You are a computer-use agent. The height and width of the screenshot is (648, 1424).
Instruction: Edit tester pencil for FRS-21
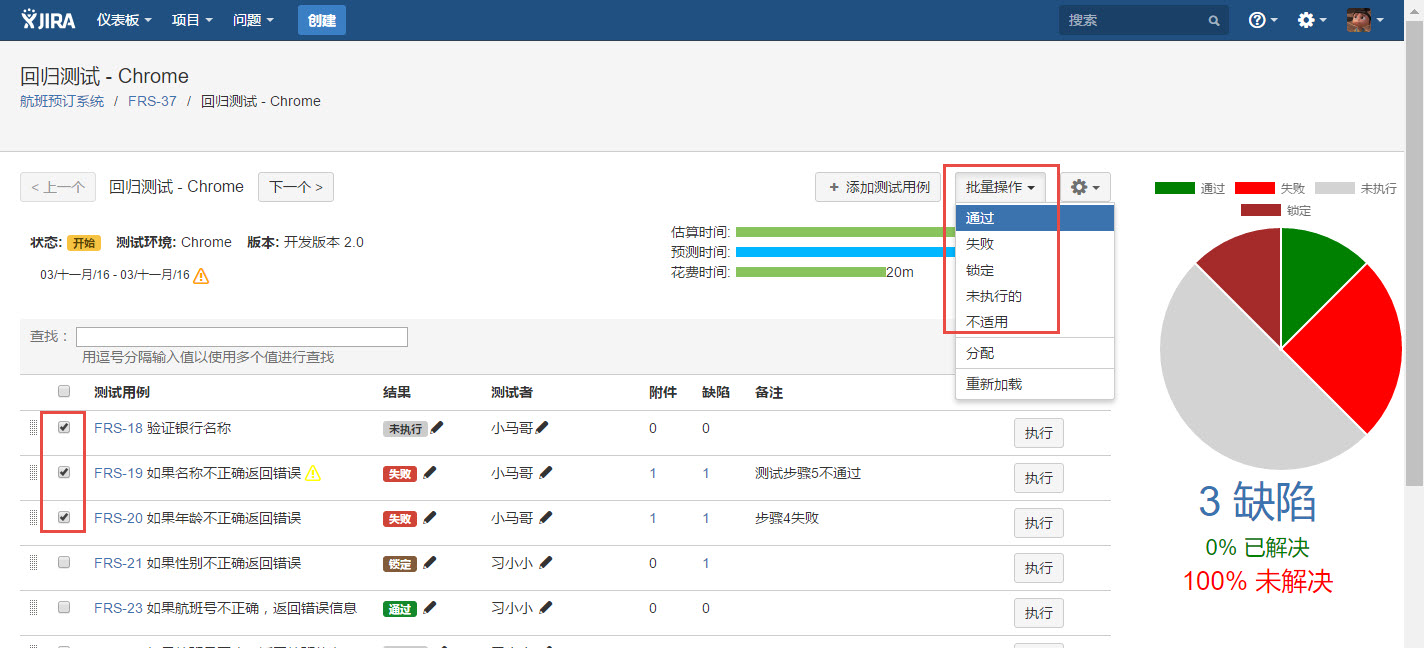(545, 562)
